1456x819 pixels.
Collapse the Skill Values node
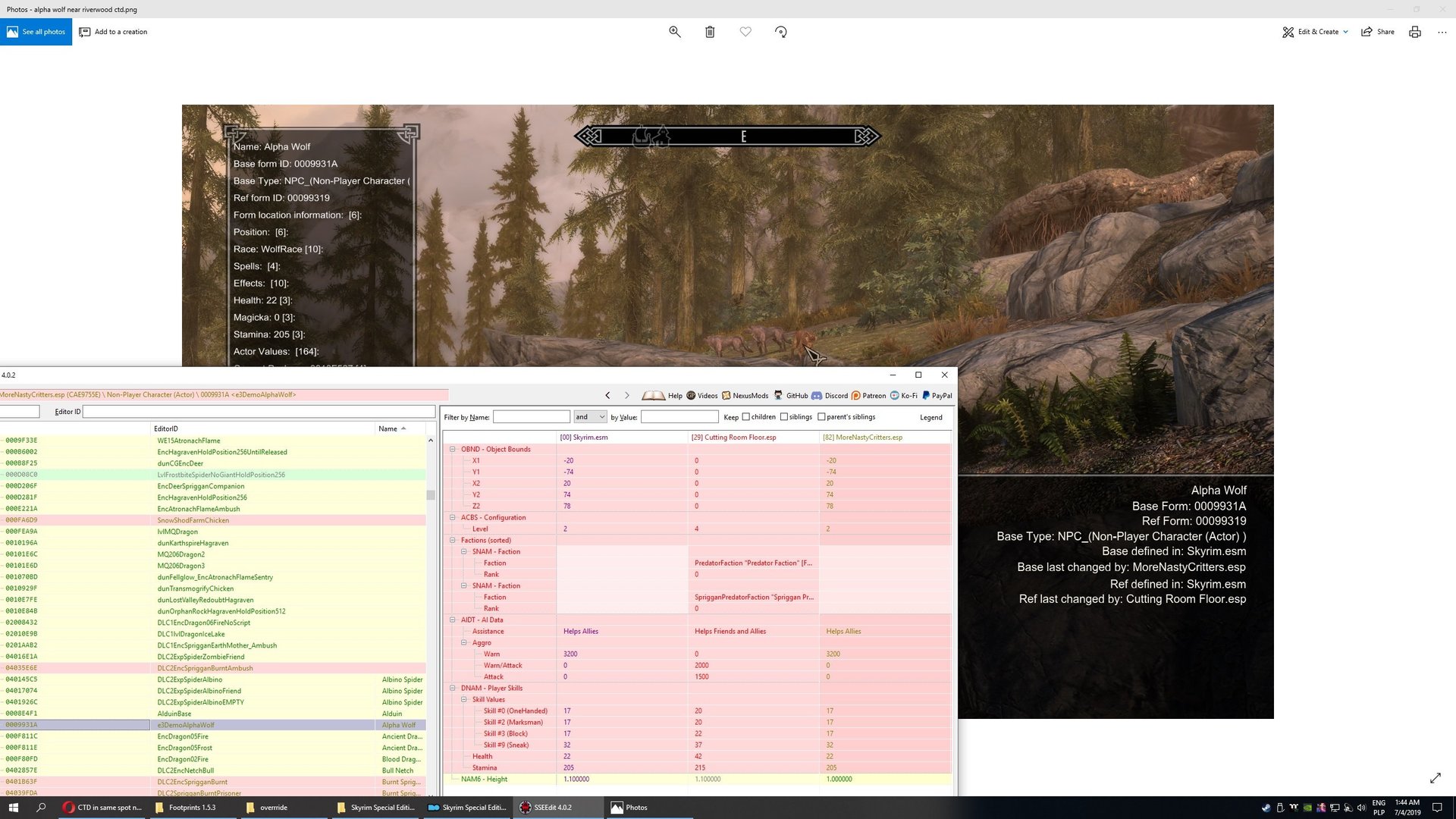(x=464, y=699)
